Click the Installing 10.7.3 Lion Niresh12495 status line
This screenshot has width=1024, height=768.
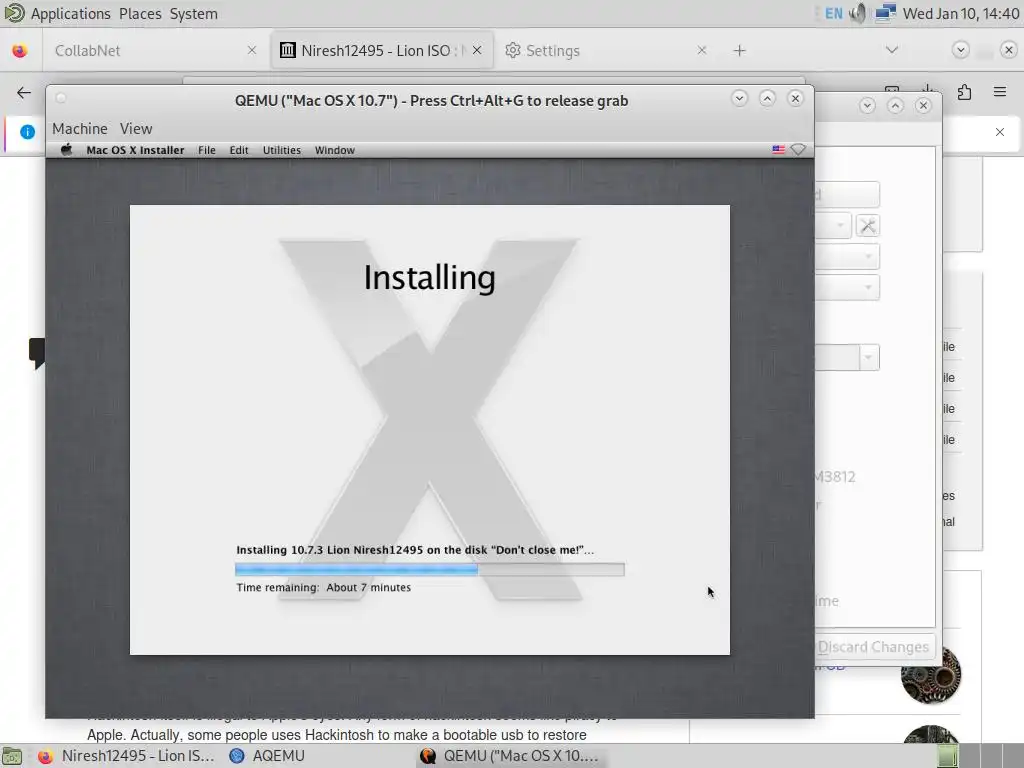pos(415,550)
